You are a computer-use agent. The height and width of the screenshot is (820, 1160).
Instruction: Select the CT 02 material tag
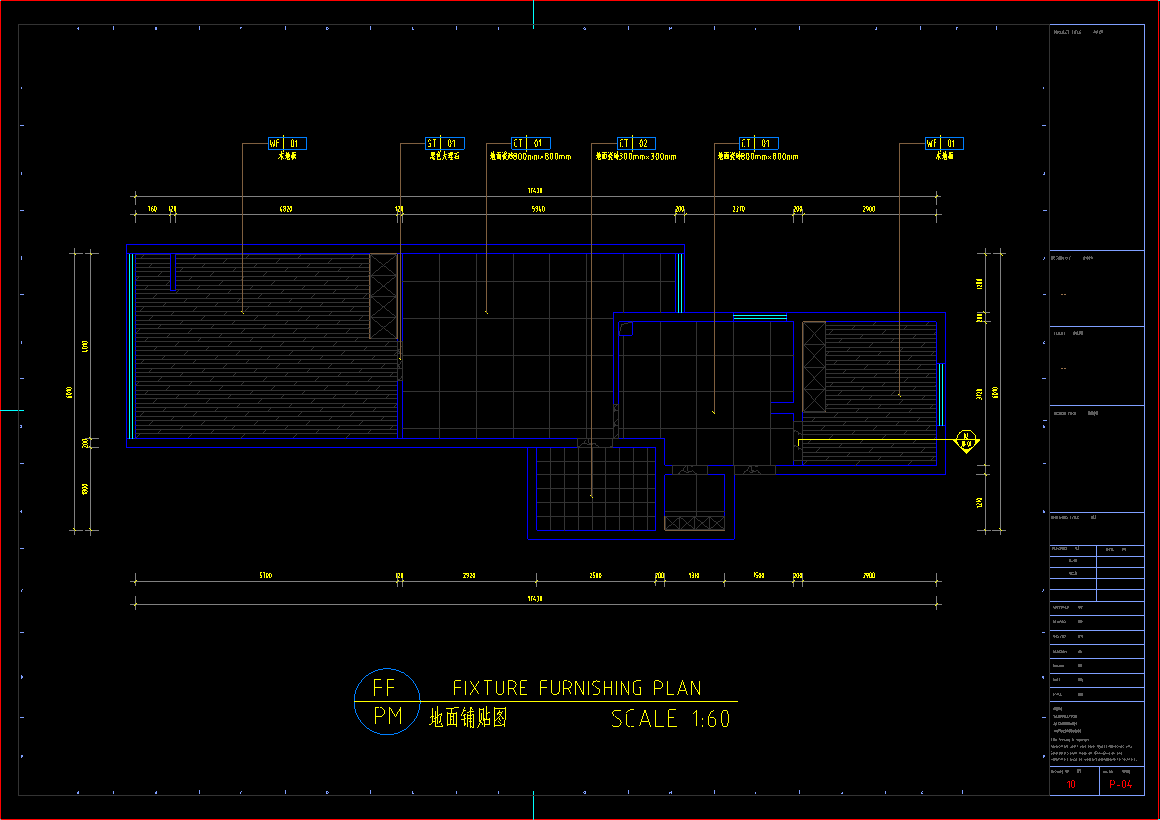pyautogui.click(x=637, y=144)
